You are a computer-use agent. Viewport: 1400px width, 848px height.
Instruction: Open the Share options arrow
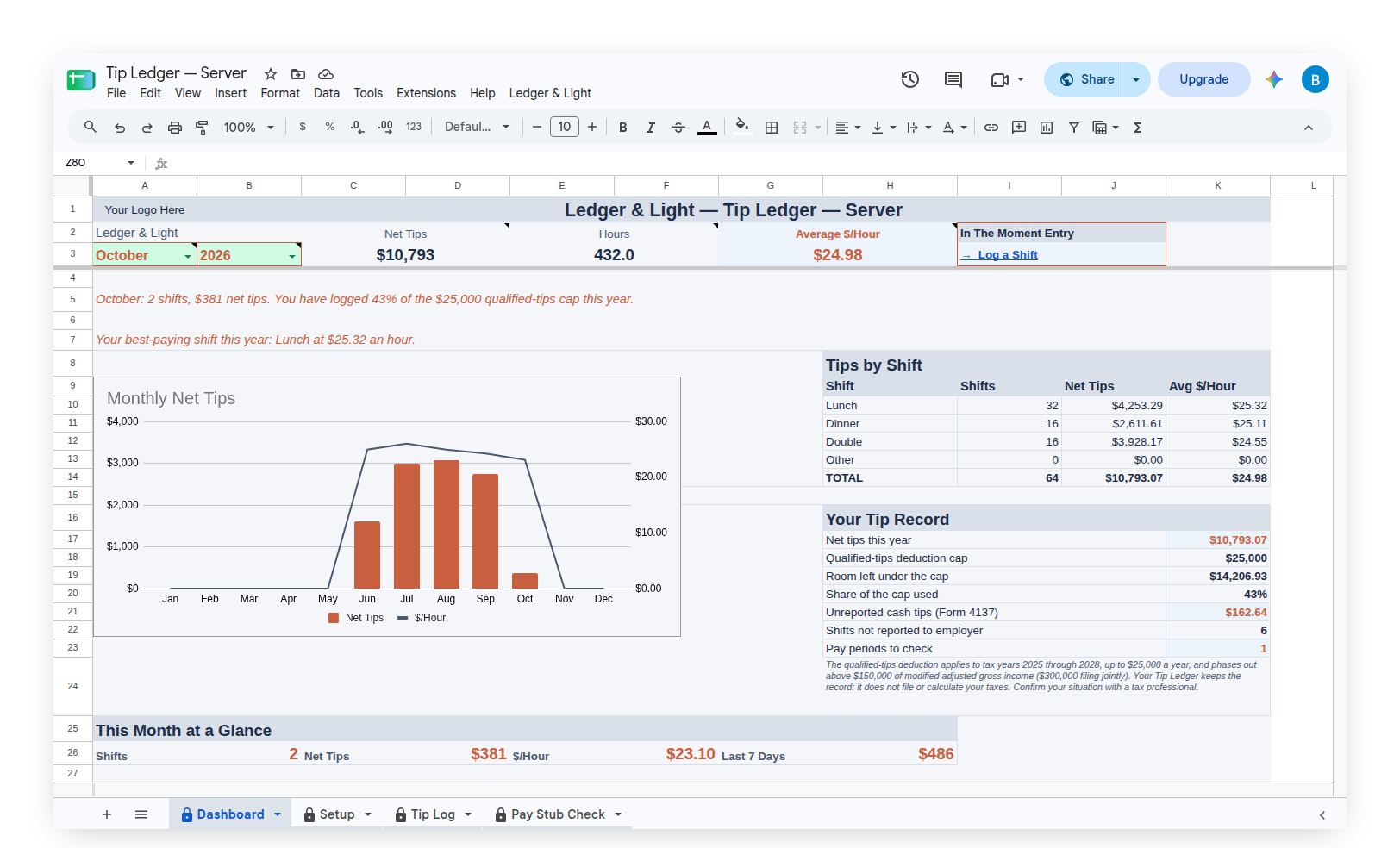pos(1136,79)
